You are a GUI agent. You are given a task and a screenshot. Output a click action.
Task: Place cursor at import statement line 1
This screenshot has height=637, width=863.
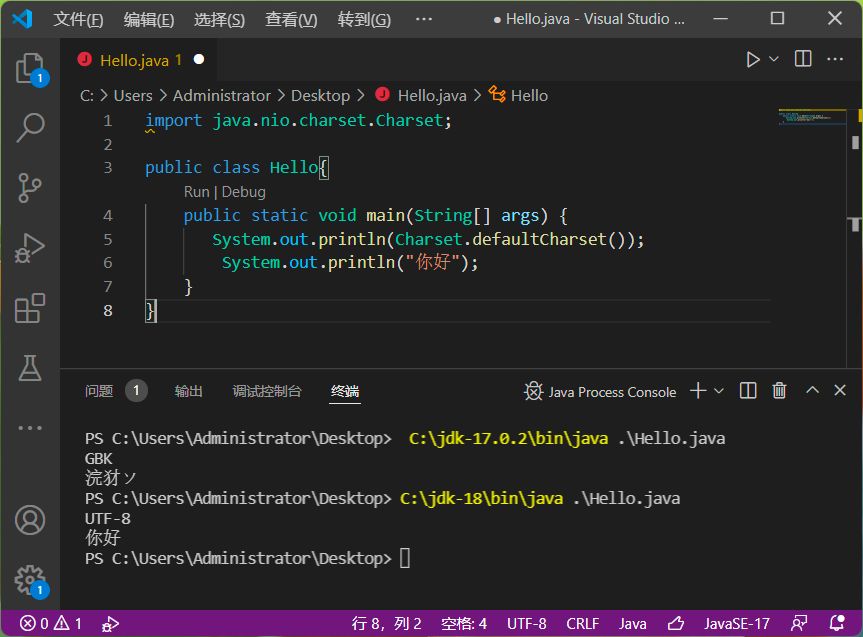click(298, 121)
